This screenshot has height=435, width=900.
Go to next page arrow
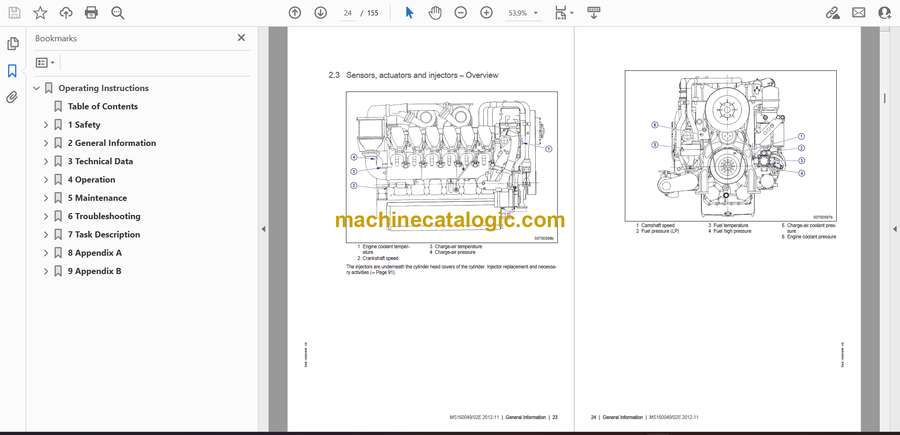click(320, 13)
